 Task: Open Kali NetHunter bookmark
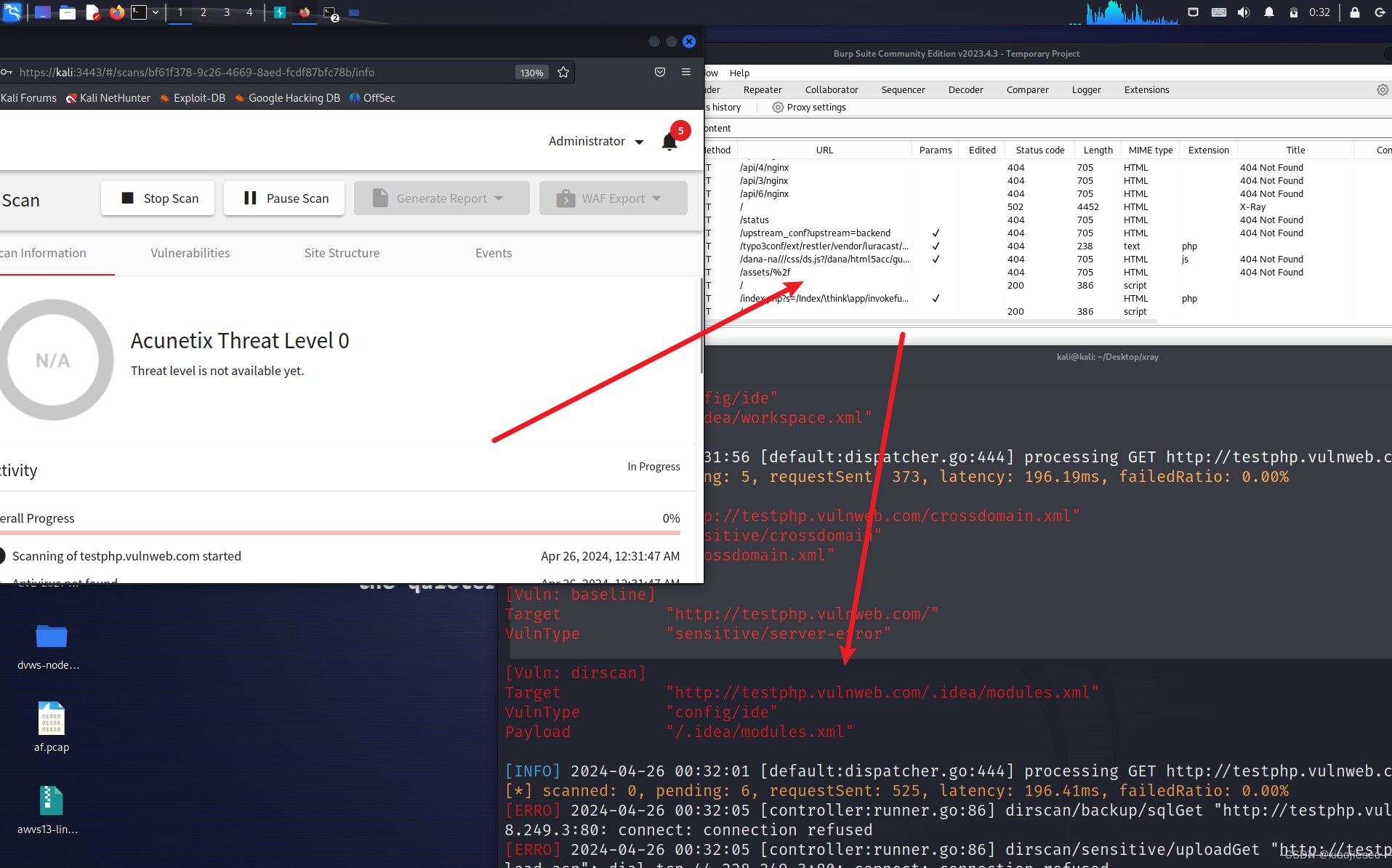tap(108, 98)
